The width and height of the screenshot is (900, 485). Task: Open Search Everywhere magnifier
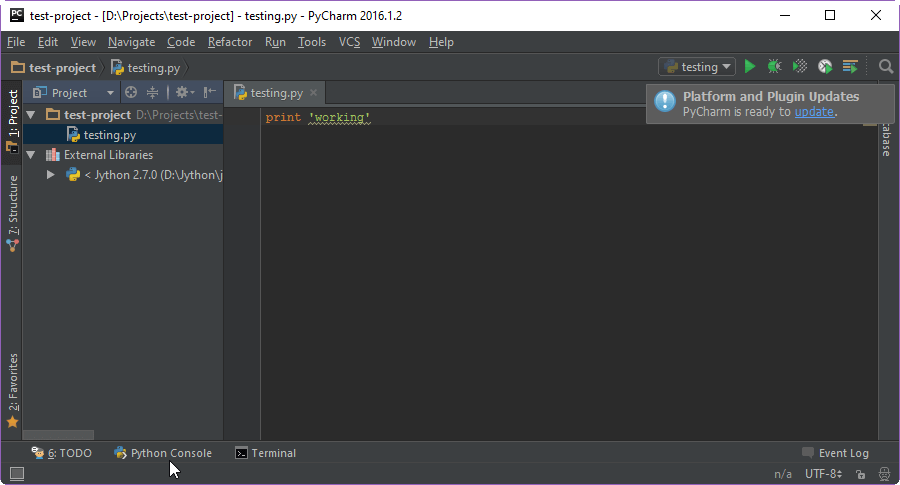(x=886, y=67)
